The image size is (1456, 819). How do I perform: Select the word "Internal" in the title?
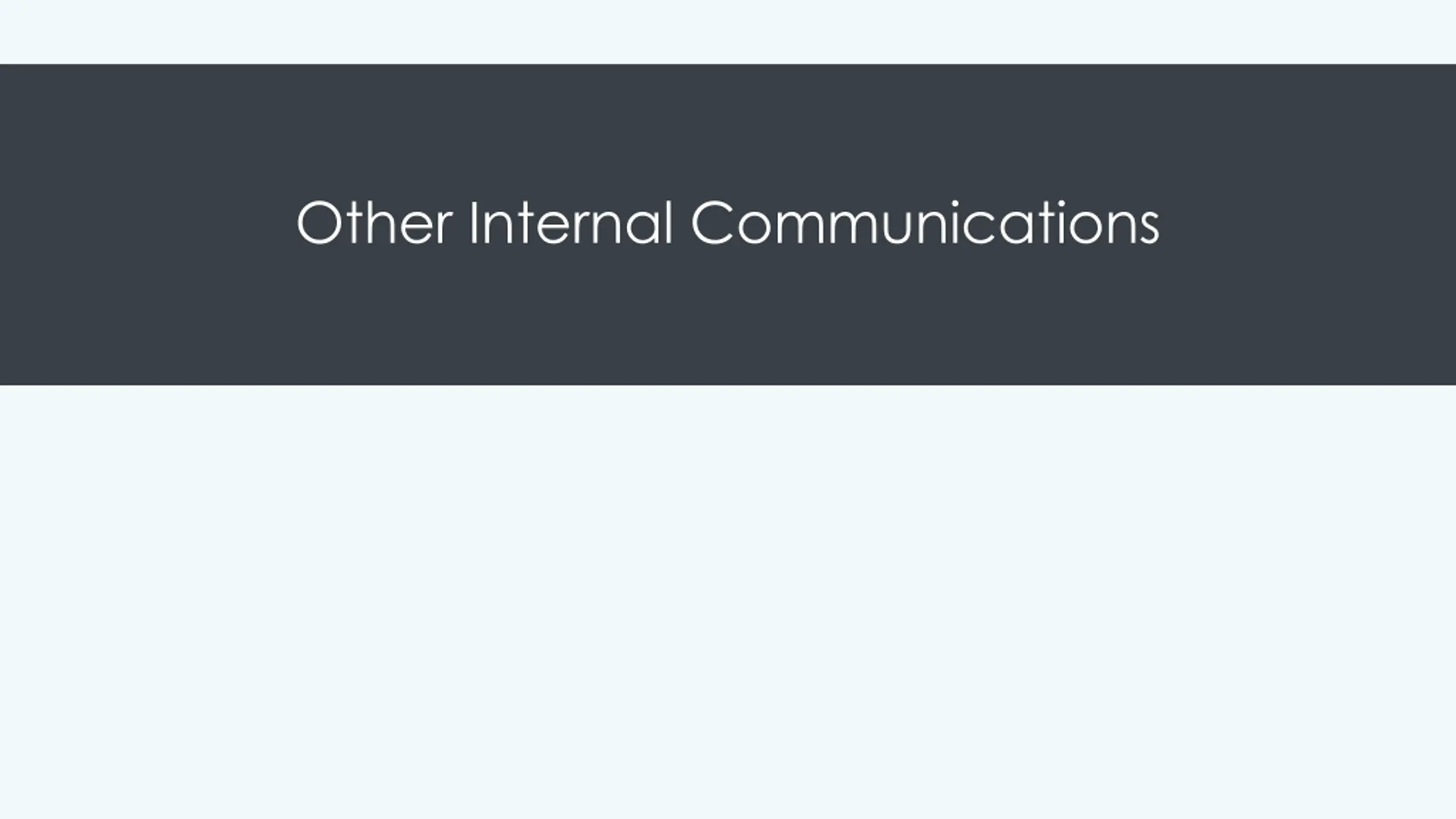[571, 222]
